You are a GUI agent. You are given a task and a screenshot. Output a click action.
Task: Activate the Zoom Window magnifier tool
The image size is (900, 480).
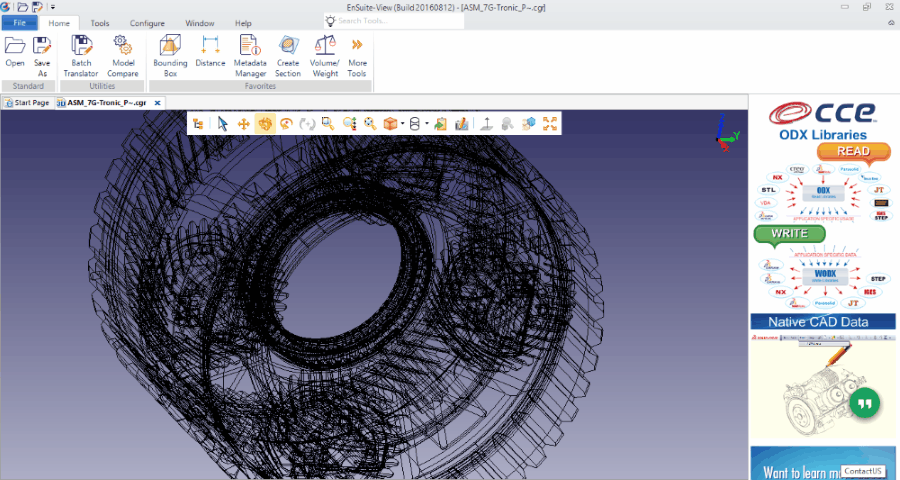[328, 124]
